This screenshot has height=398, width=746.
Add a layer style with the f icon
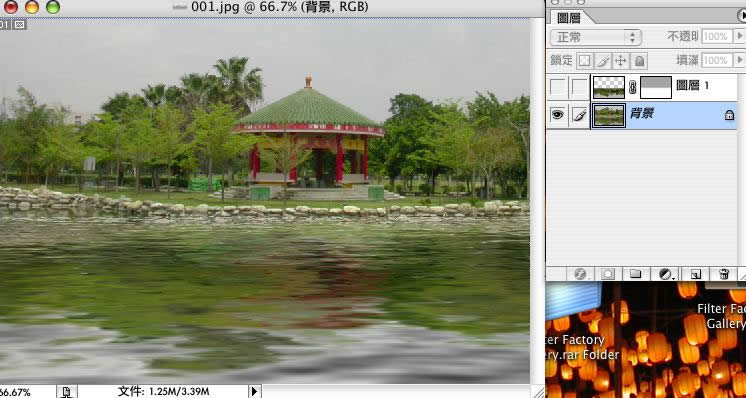point(580,274)
